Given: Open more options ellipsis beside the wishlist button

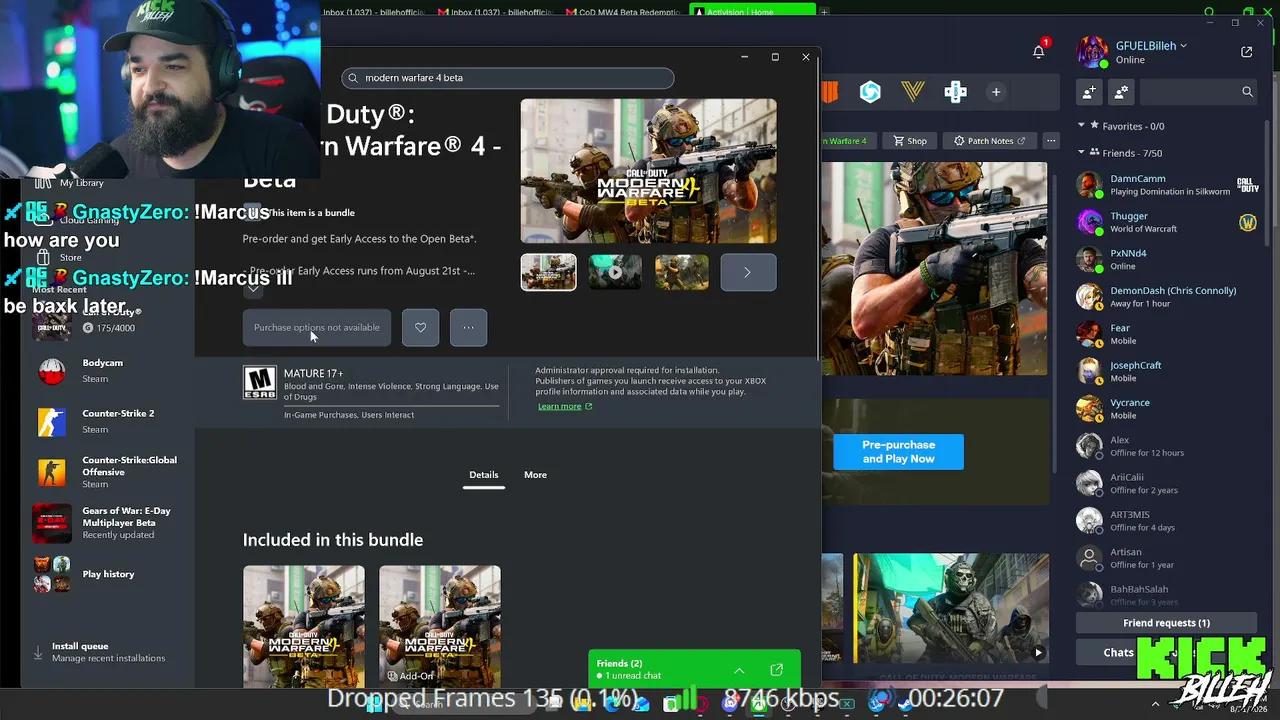Looking at the screenshot, I should pyautogui.click(x=468, y=327).
